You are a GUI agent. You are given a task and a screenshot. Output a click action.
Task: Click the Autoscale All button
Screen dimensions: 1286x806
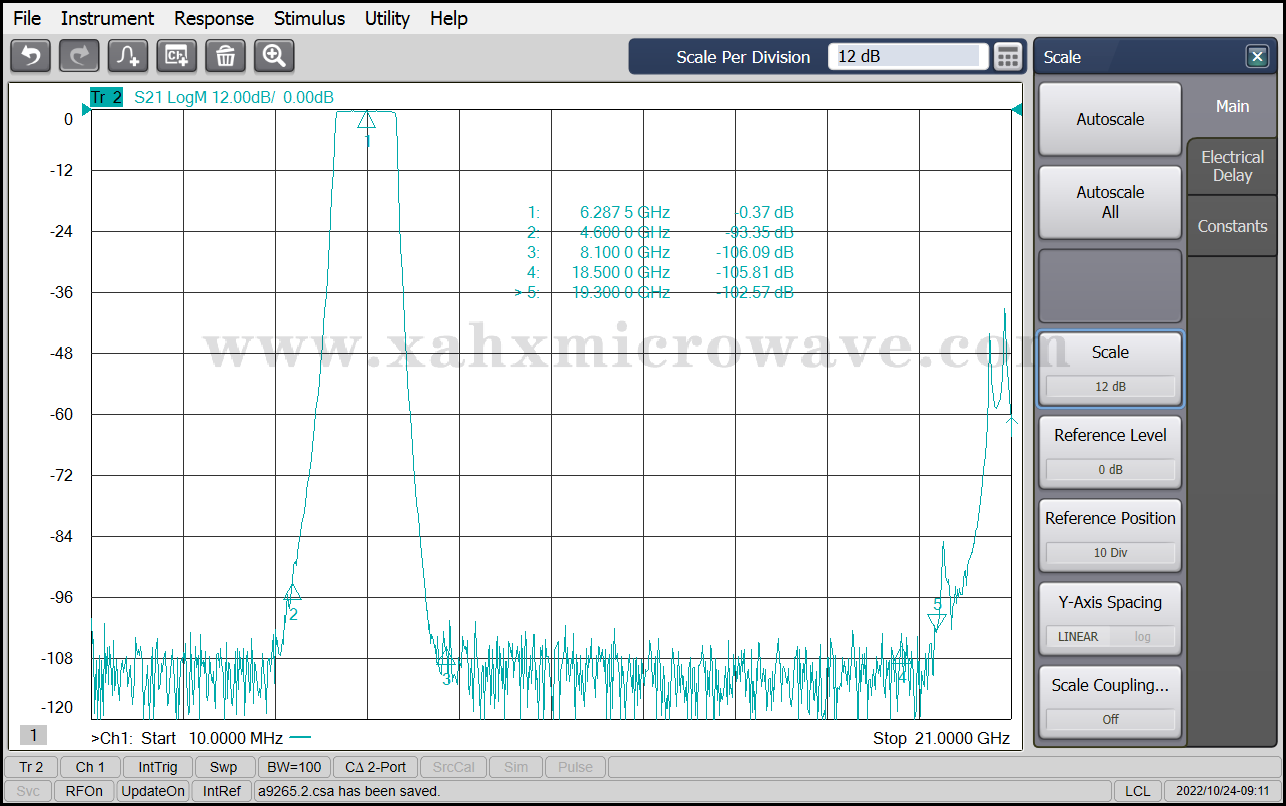coord(1110,202)
